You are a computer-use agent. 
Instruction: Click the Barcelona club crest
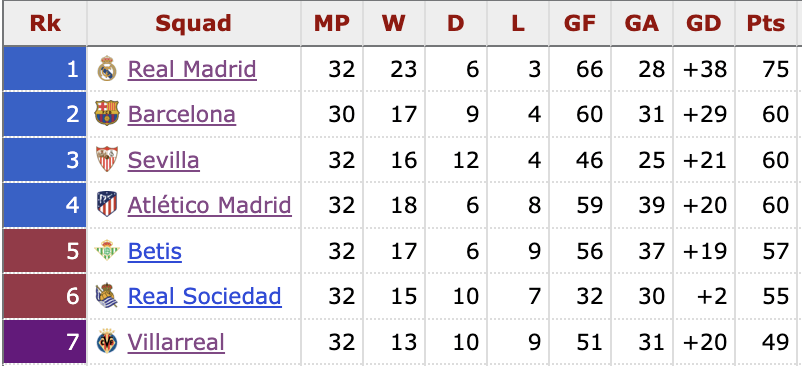(107, 113)
